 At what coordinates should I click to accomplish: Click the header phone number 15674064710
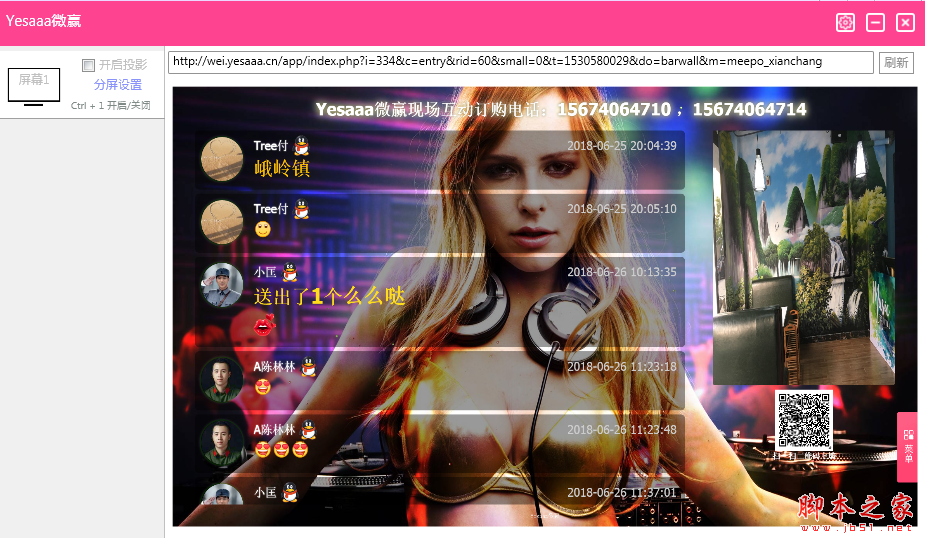(614, 109)
